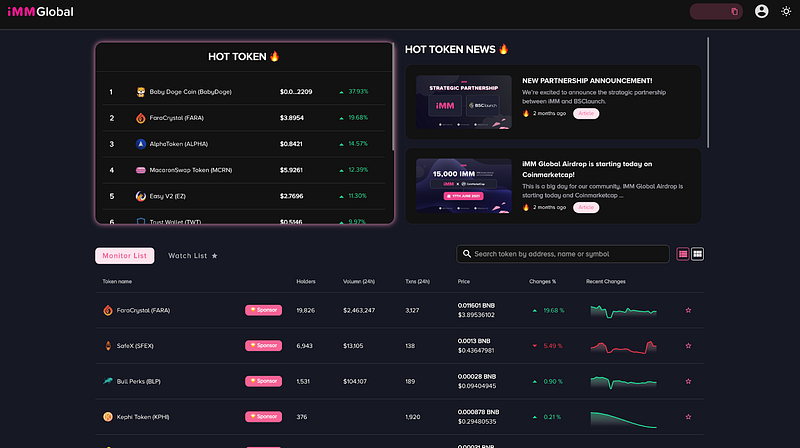Open the Strategic Partnership news thumbnail
The image size is (800, 448).
[x=464, y=102]
